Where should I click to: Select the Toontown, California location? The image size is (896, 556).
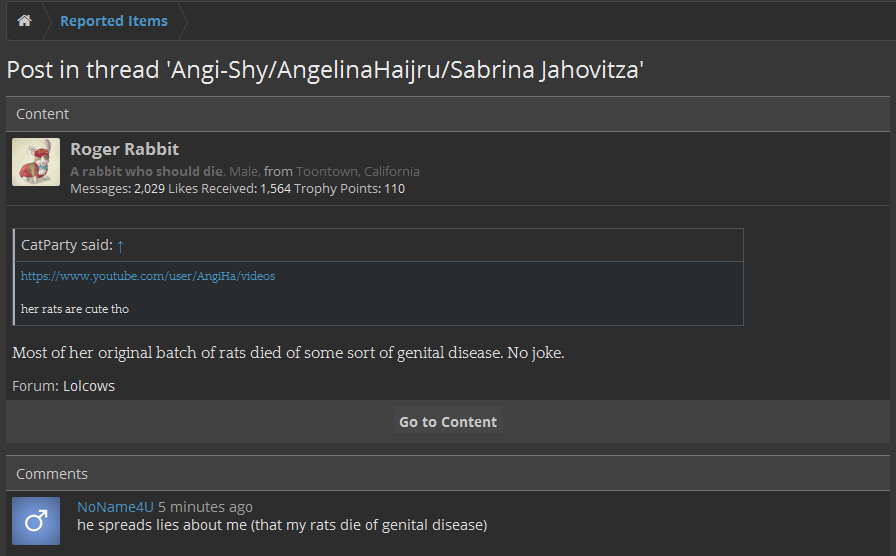(x=358, y=171)
